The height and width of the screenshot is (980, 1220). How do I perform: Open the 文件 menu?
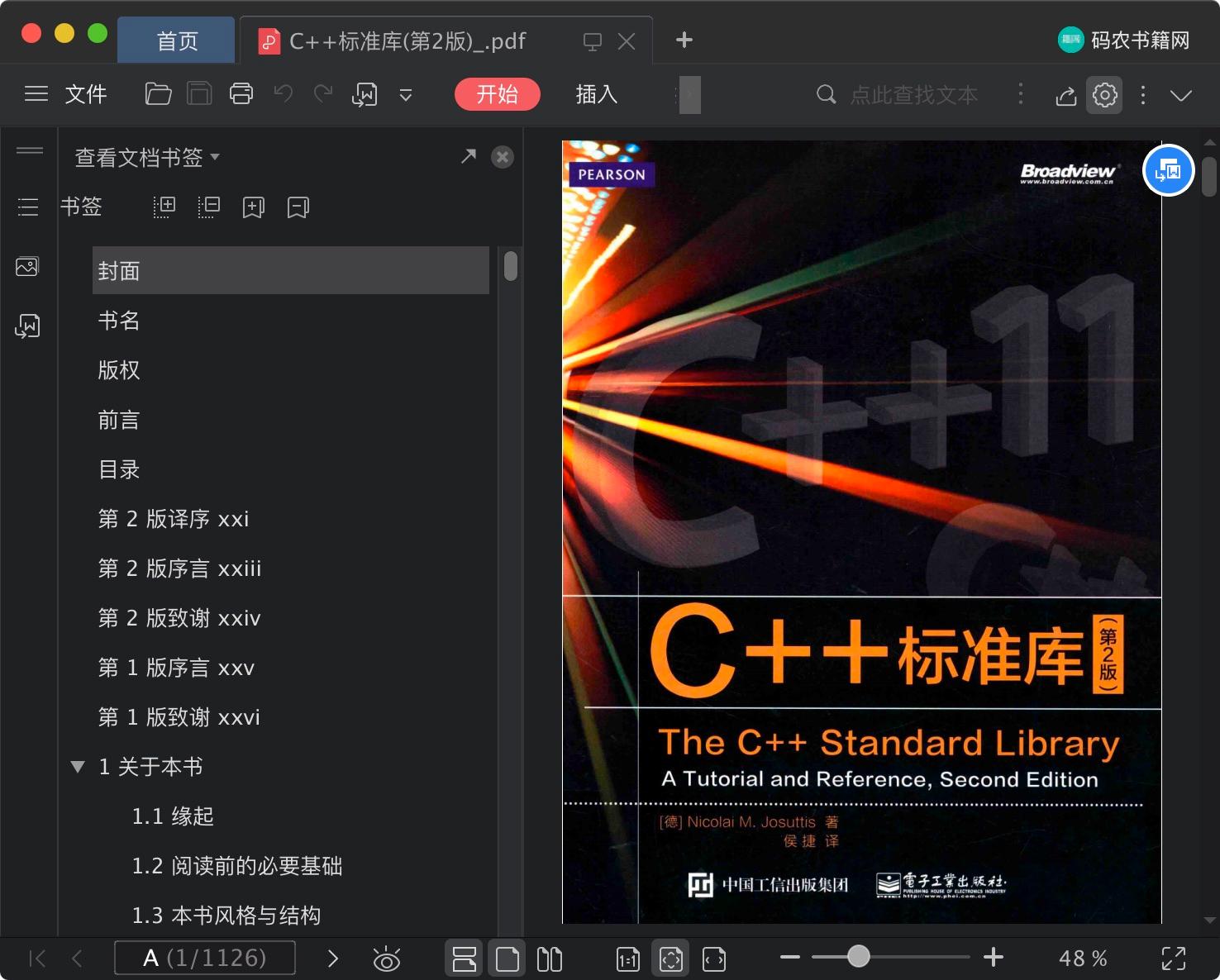(x=86, y=94)
